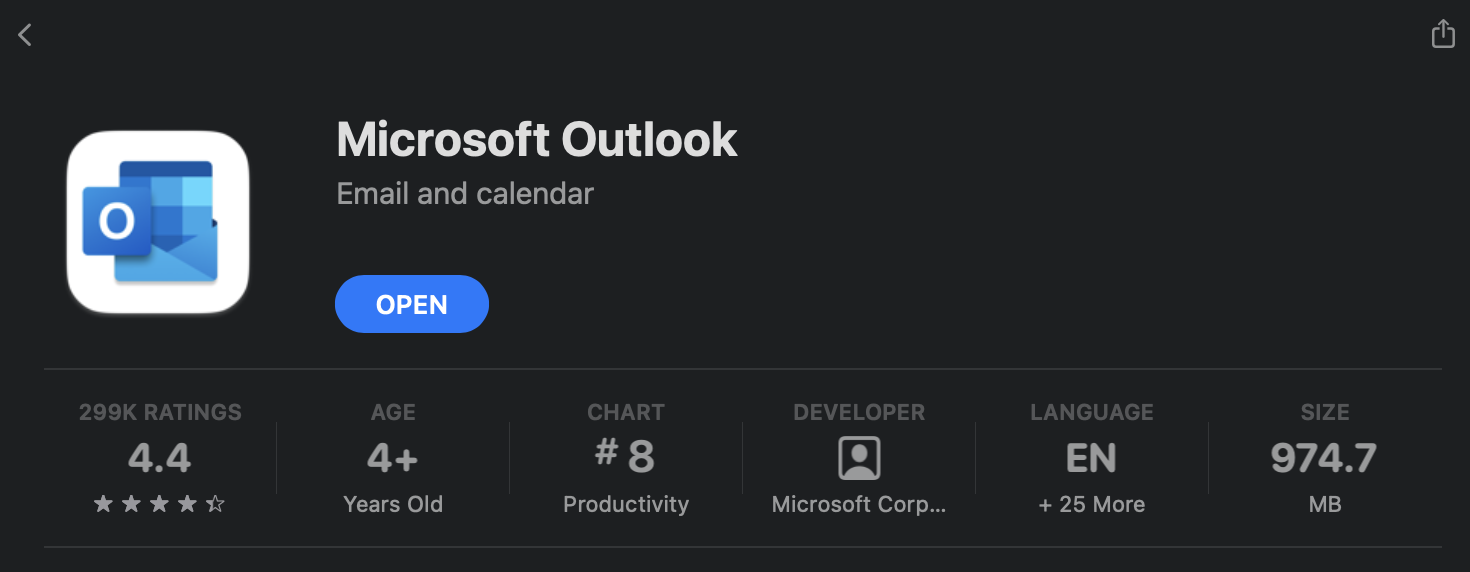The image size is (1470, 572).
Task: Select the CHART heading label
Action: pos(626,412)
